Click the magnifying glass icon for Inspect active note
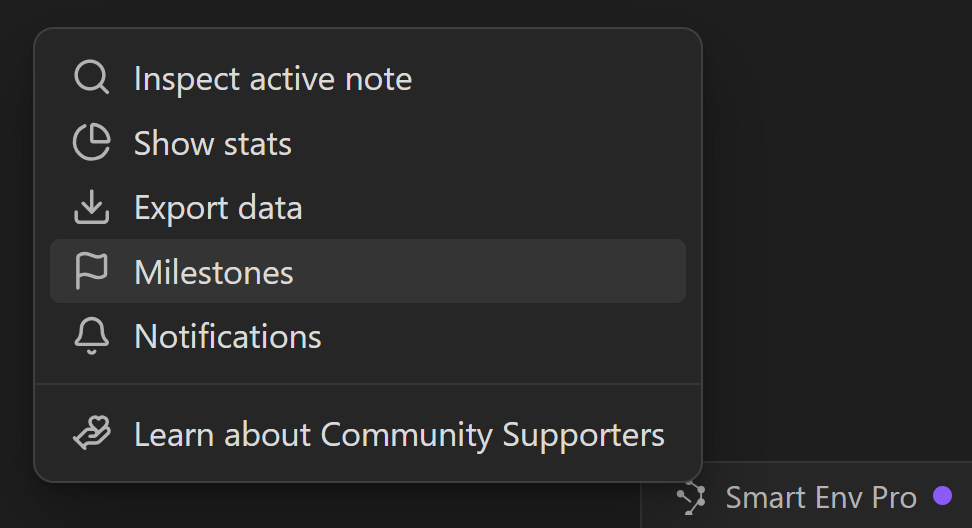The height and width of the screenshot is (528, 972). tap(91, 78)
